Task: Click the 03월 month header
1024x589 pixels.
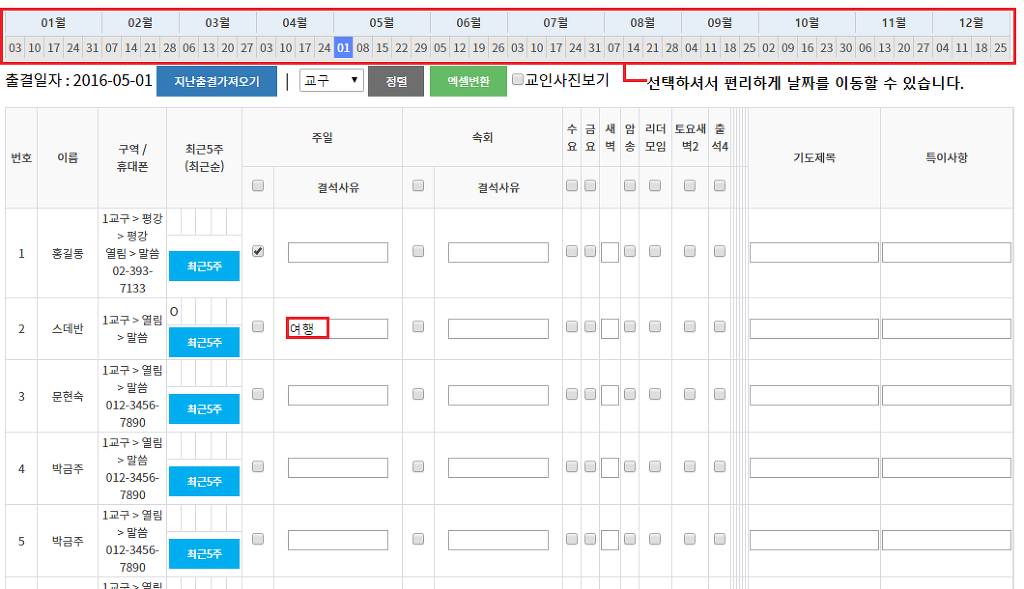Action: pos(217,23)
